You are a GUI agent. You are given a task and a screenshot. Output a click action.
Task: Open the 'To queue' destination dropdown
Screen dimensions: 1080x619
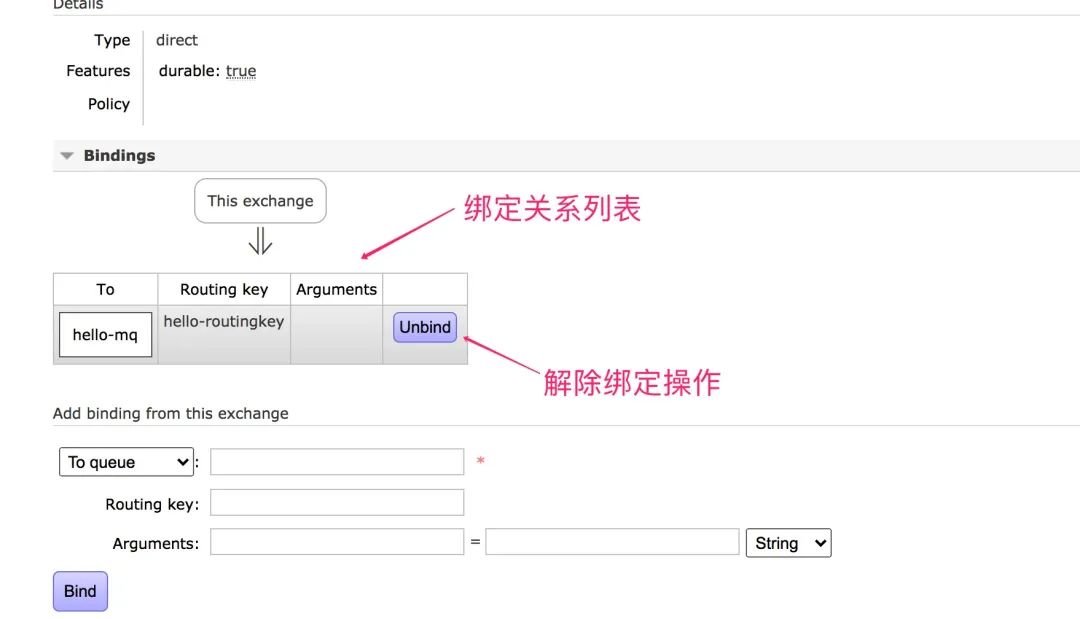(126, 462)
